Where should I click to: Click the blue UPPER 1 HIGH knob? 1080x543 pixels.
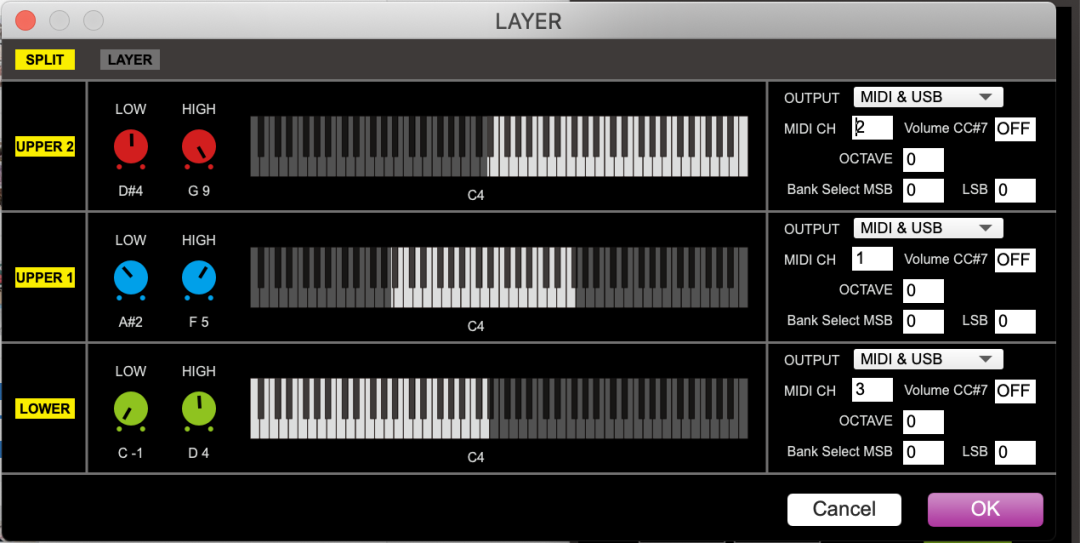coord(198,278)
